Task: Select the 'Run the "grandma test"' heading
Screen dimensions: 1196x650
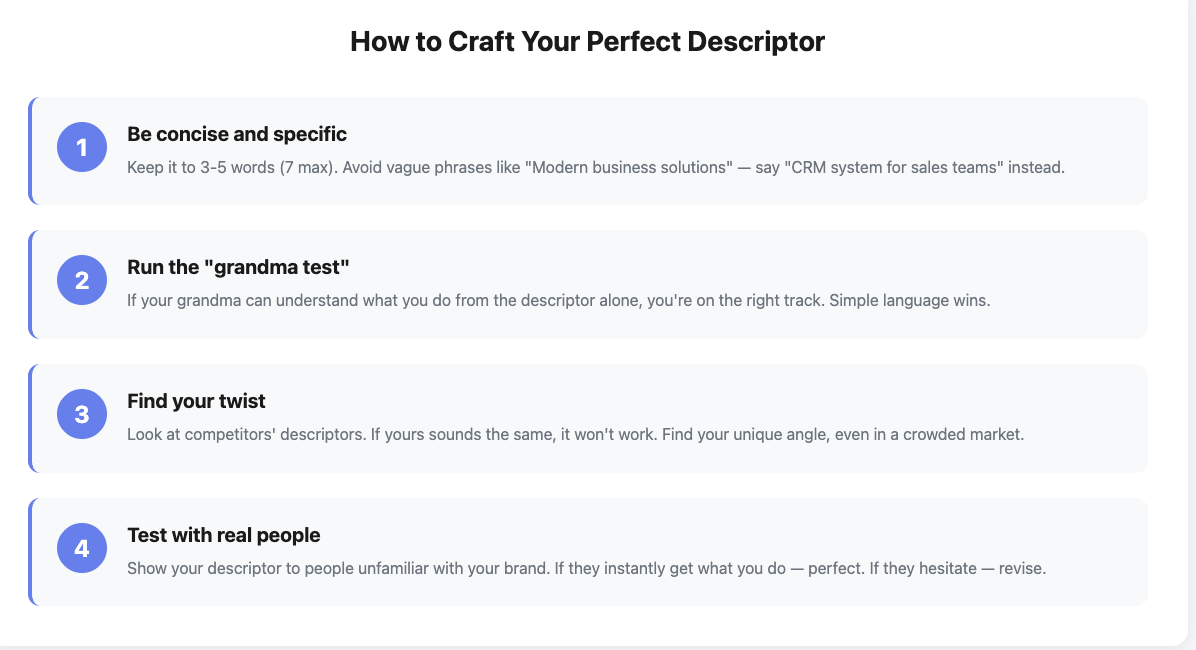Action: click(x=238, y=267)
